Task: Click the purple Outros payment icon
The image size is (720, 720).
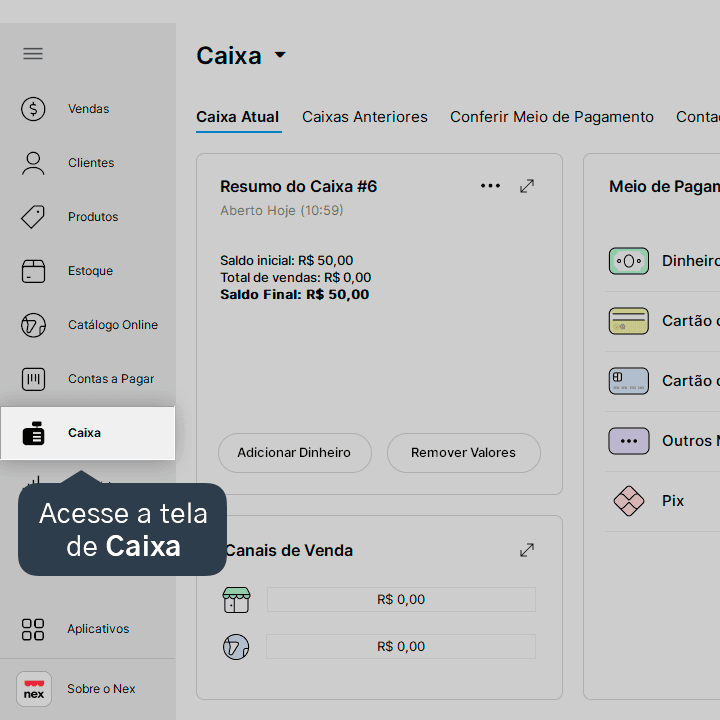Action: 629,441
